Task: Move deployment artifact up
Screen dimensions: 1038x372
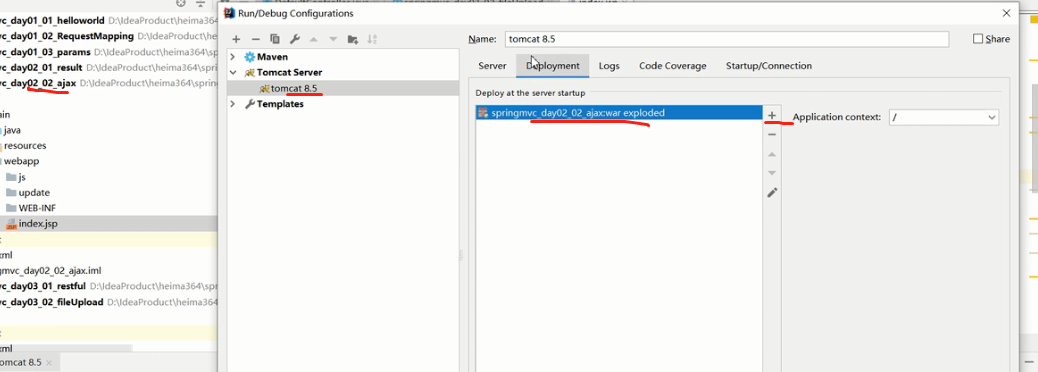Action: pyautogui.click(x=772, y=154)
